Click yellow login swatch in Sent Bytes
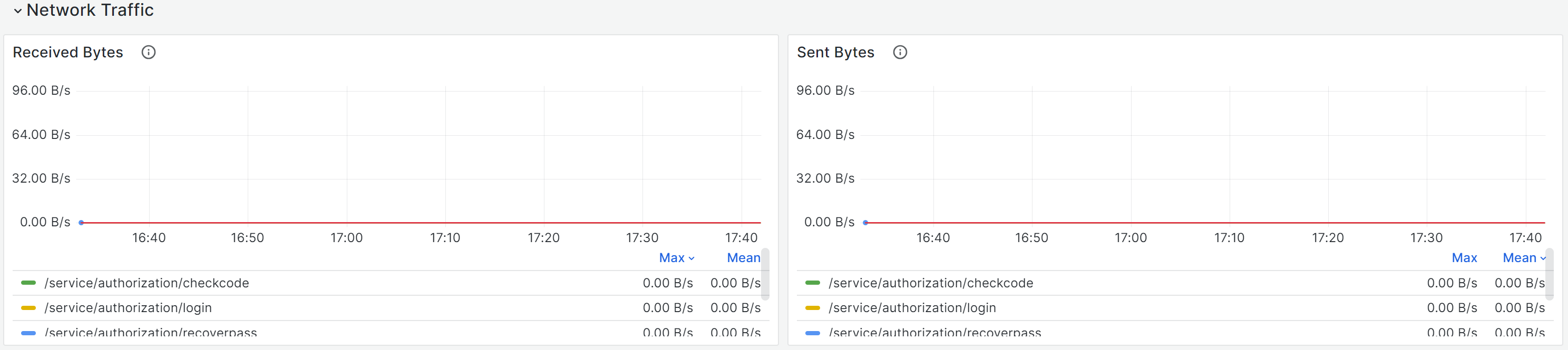 point(813,308)
